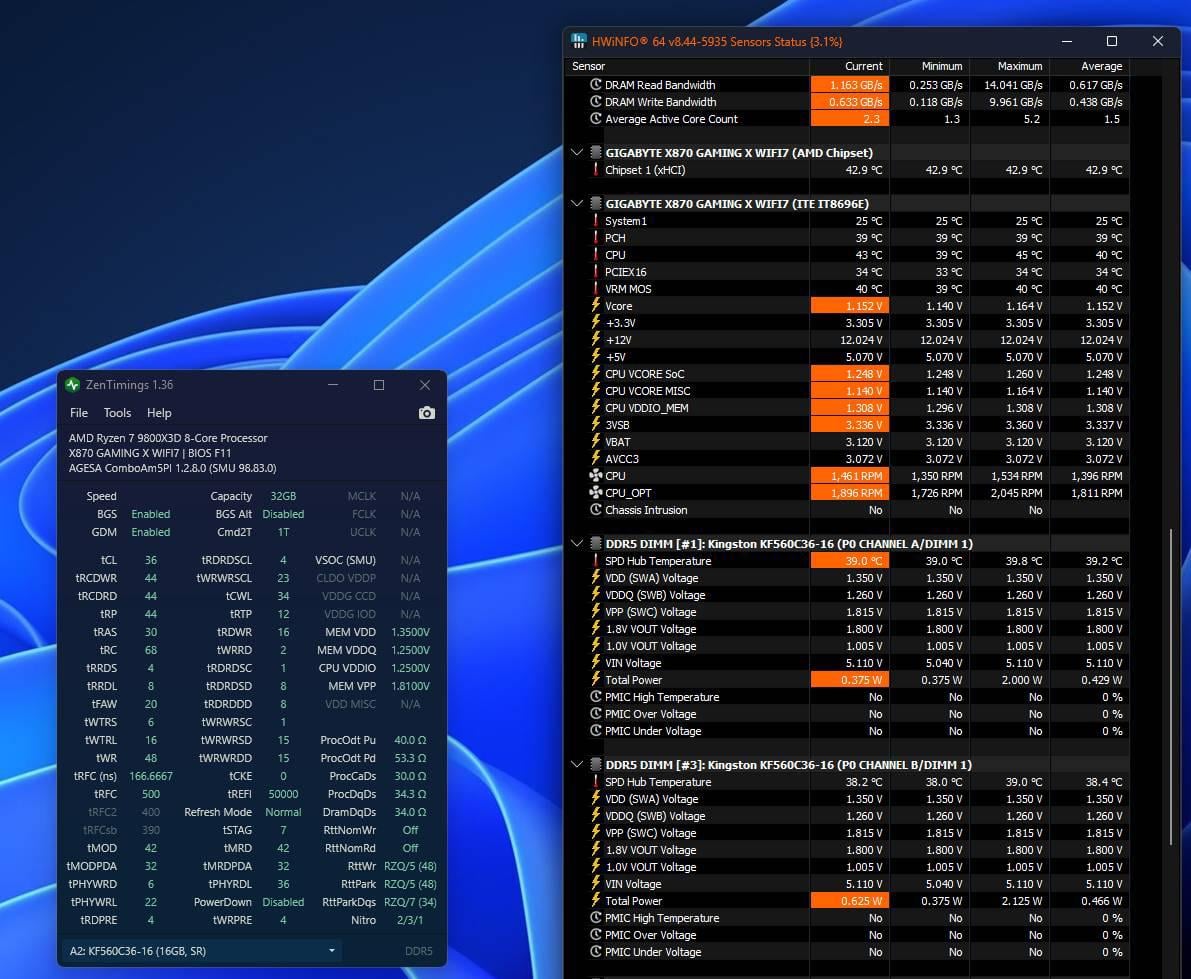Collapse the GIGABYTE X870 AMD Chipset group
This screenshot has height=979, width=1191.
click(577, 153)
